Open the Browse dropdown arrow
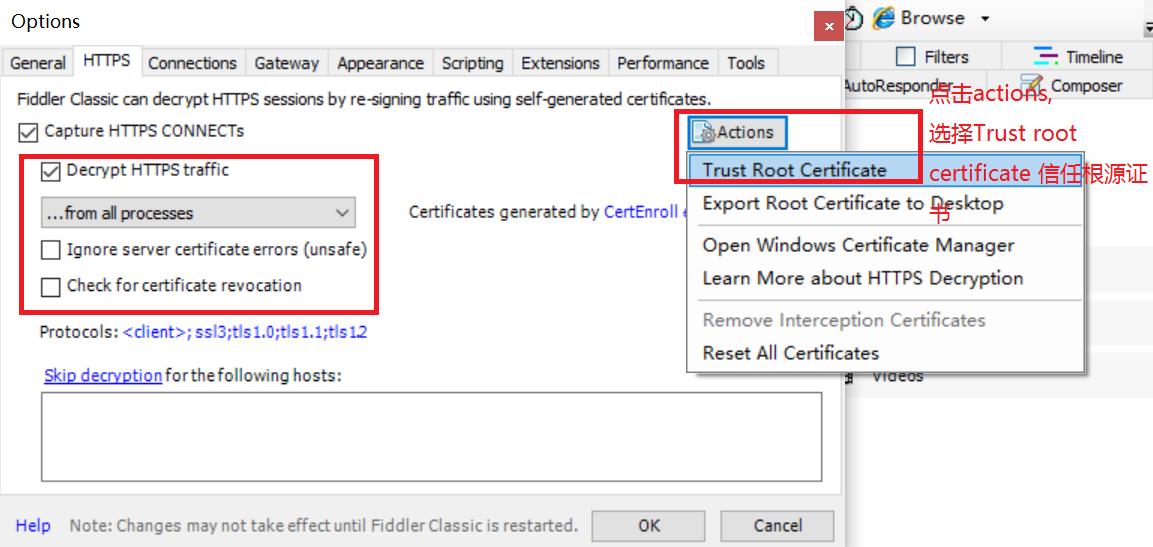 tap(985, 18)
